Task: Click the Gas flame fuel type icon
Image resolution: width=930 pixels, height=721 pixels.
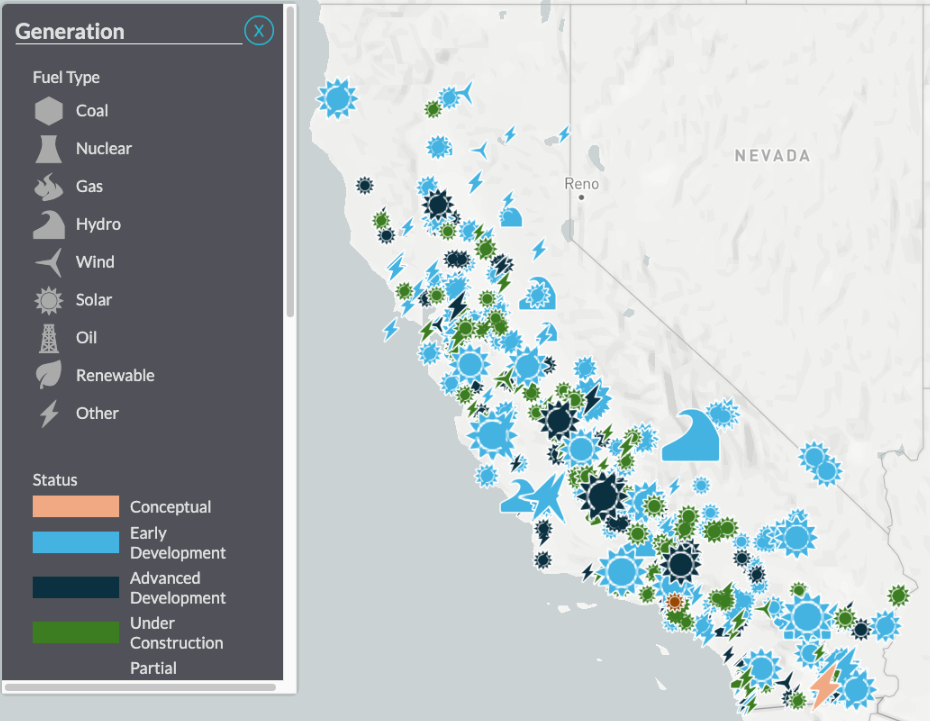Action: pos(48,186)
